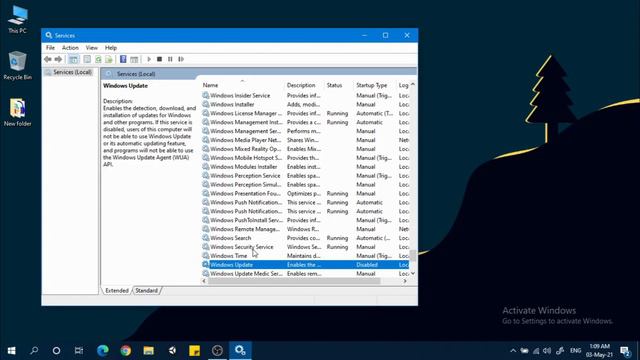Switch to the Standard tab
This screenshot has width=640, height=360.
coord(147,291)
